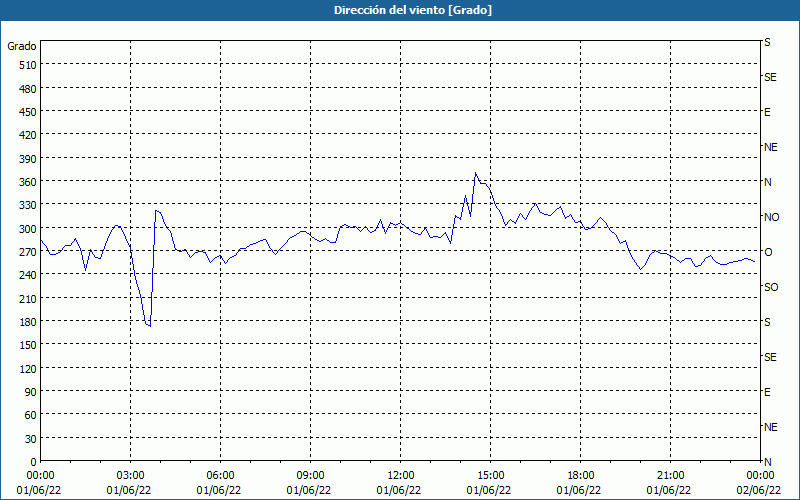Select the 12:00 time label
The width and height of the screenshot is (800, 500).
coord(401,476)
